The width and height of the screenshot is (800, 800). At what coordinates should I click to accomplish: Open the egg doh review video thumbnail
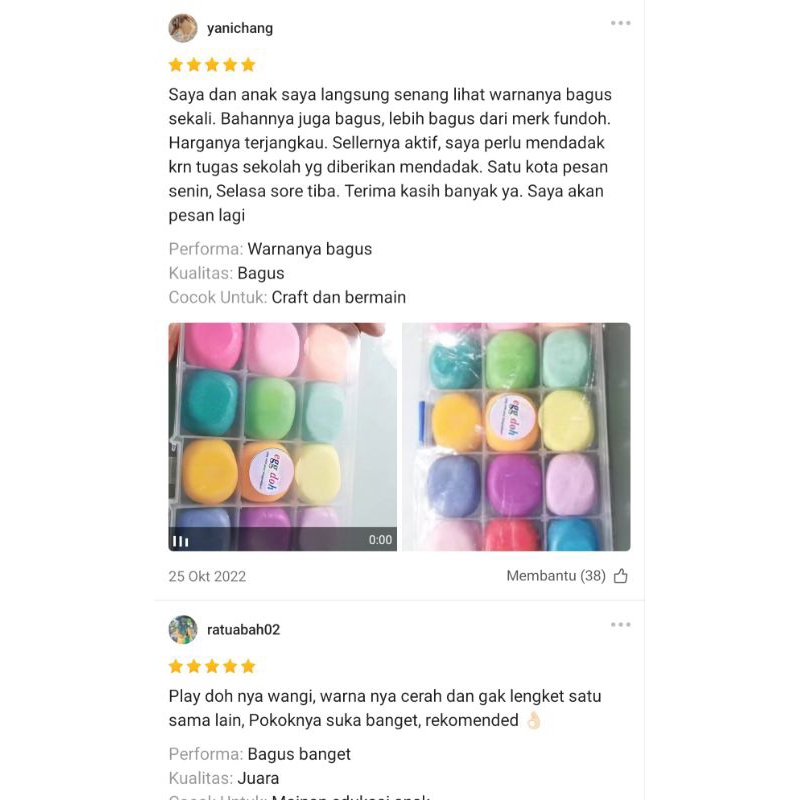pyautogui.click(x=283, y=437)
